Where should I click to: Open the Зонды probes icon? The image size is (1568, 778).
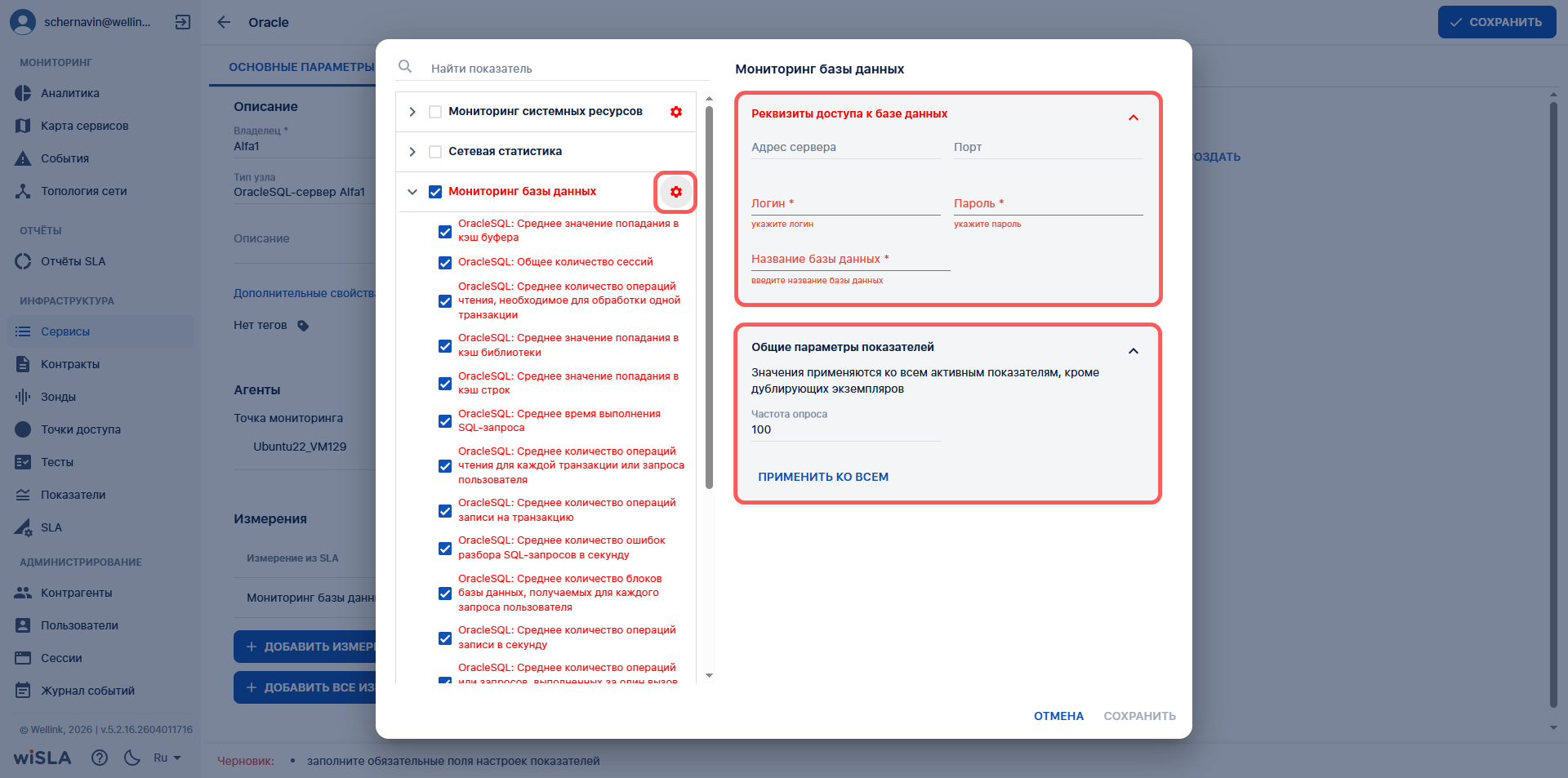(x=23, y=397)
